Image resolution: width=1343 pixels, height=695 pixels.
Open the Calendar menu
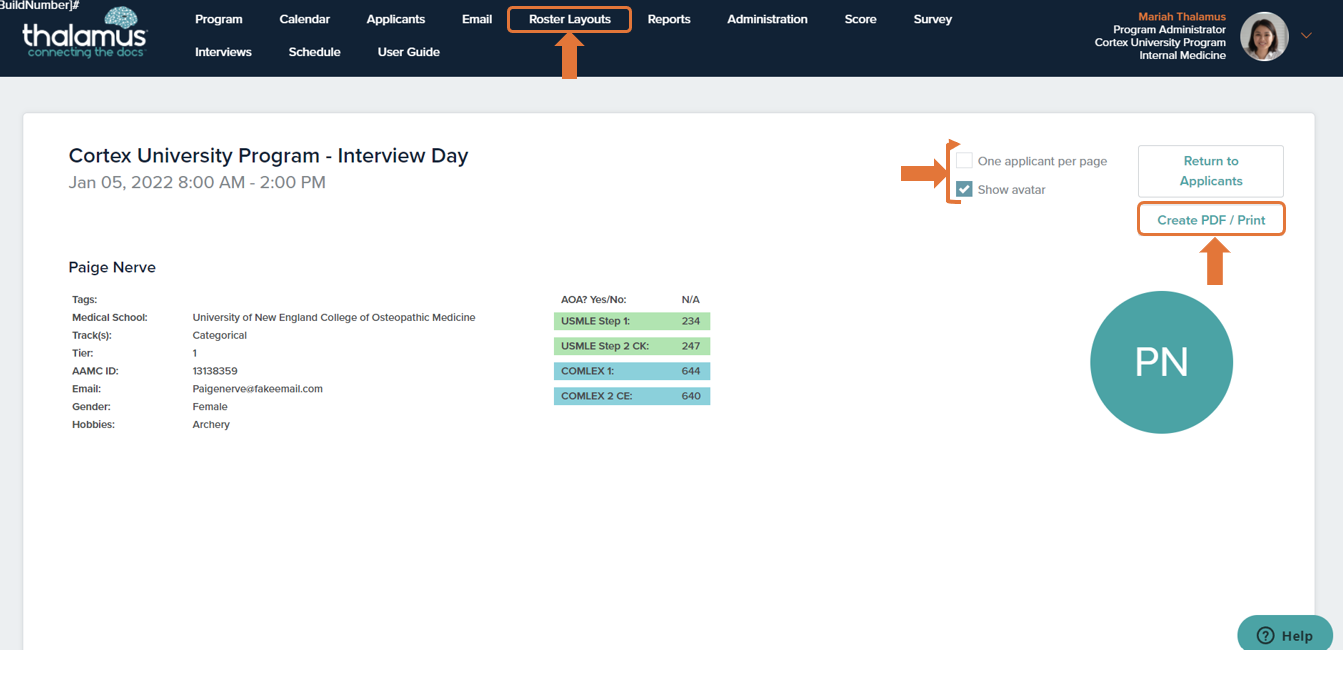[x=305, y=19]
